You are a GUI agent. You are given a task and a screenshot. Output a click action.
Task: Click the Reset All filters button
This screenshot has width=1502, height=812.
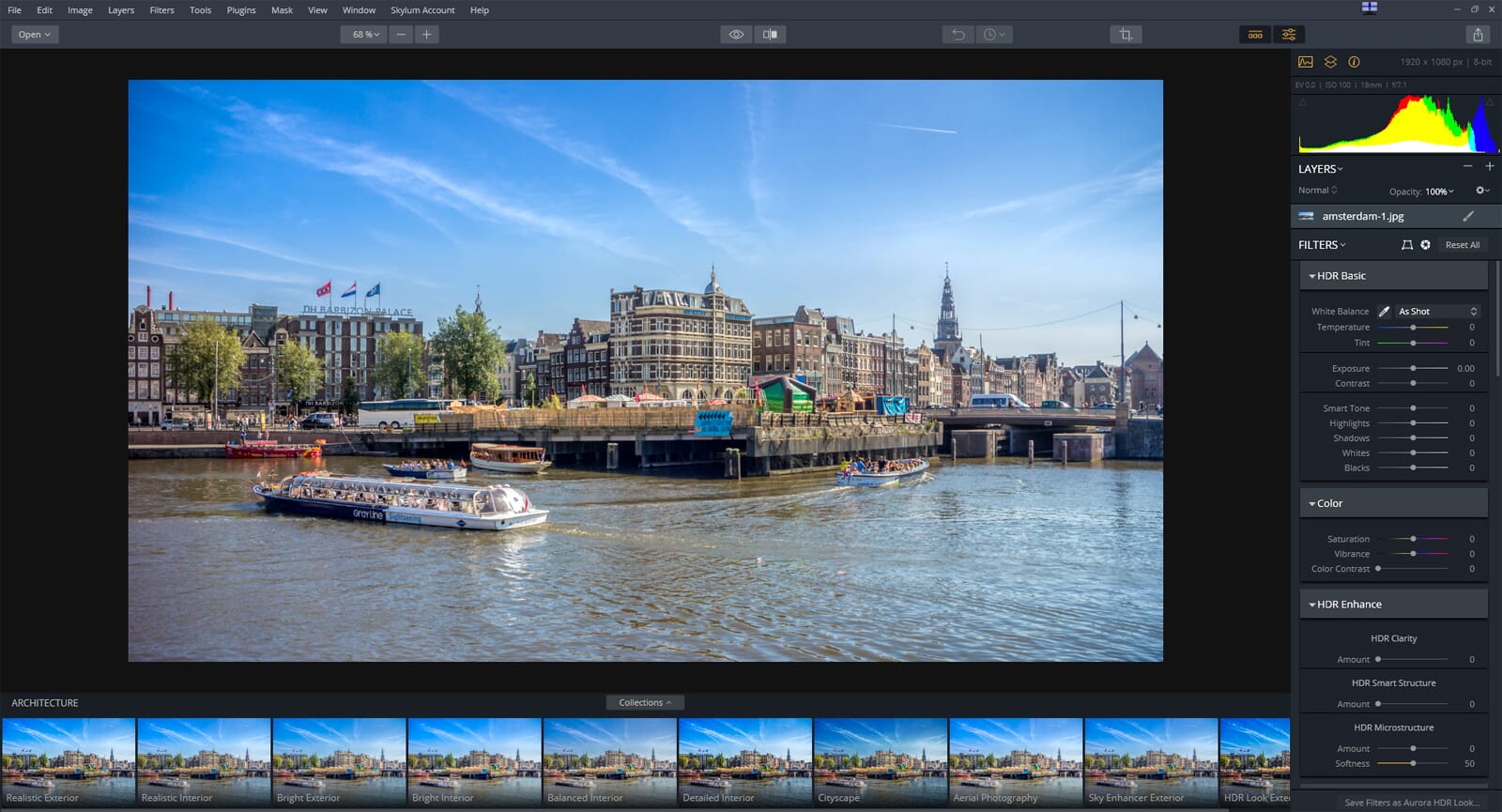pos(1462,245)
